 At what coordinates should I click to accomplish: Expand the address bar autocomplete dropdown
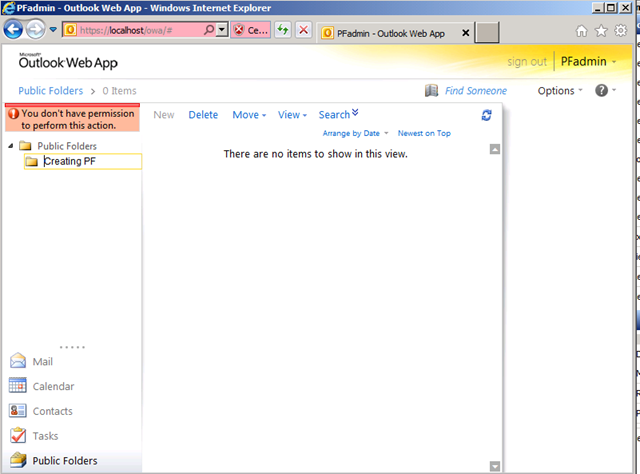pos(222,30)
